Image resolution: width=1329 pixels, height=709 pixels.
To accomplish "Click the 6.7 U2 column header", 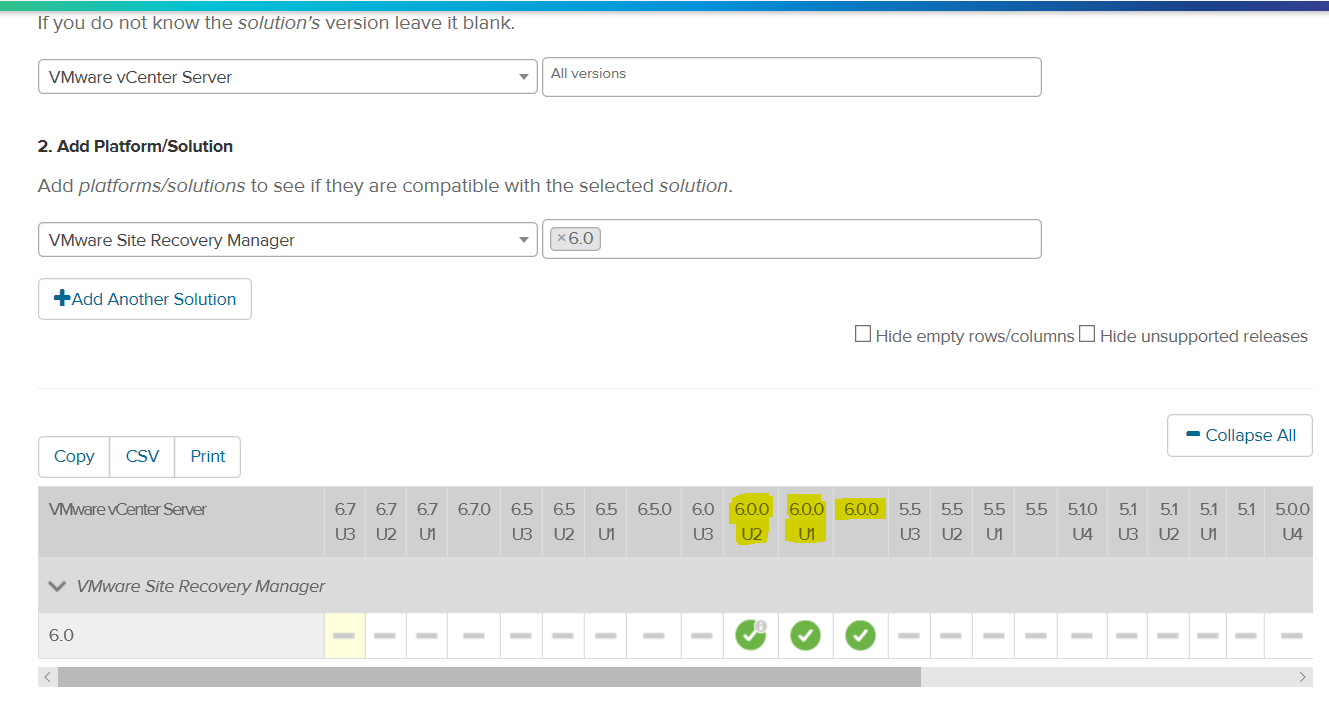I will 386,521.
